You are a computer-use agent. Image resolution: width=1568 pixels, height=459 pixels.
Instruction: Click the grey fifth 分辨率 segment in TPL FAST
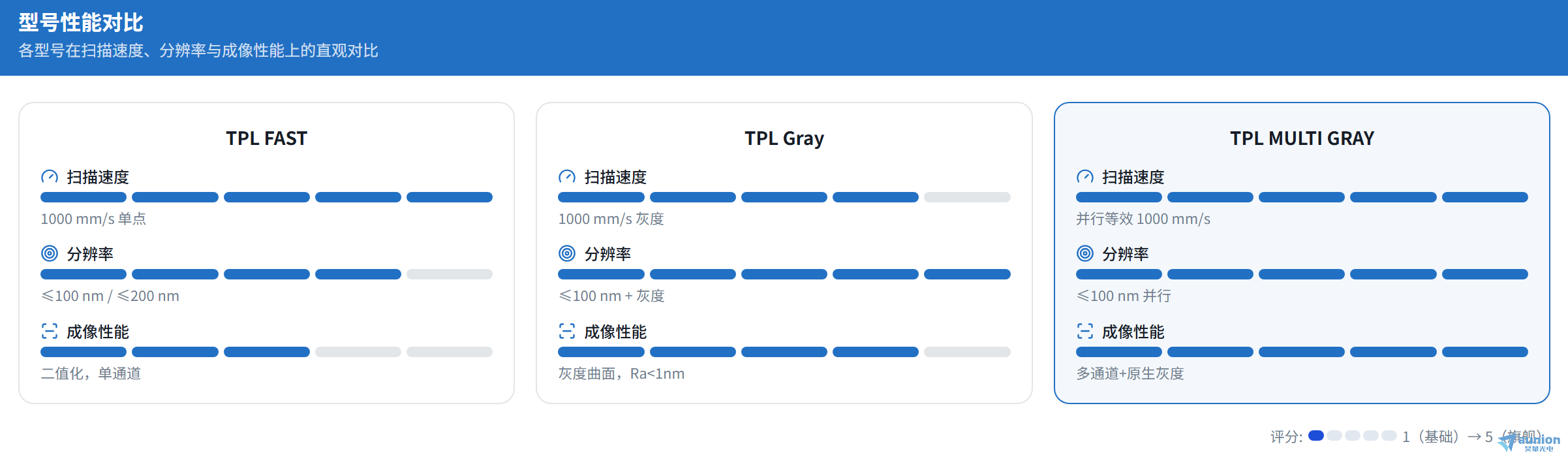click(x=450, y=274)
